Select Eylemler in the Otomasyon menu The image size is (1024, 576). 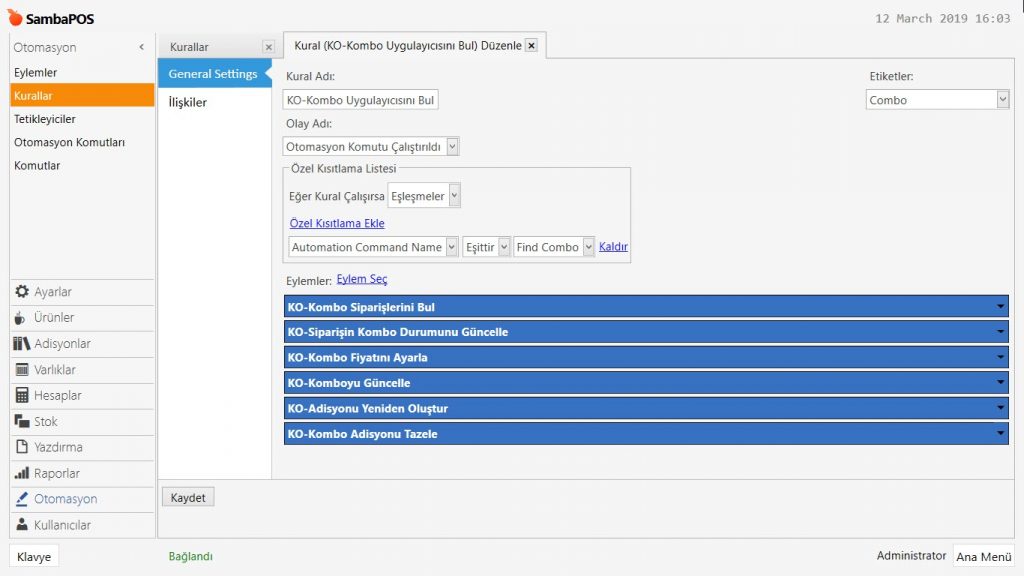(x=36, y=73)
